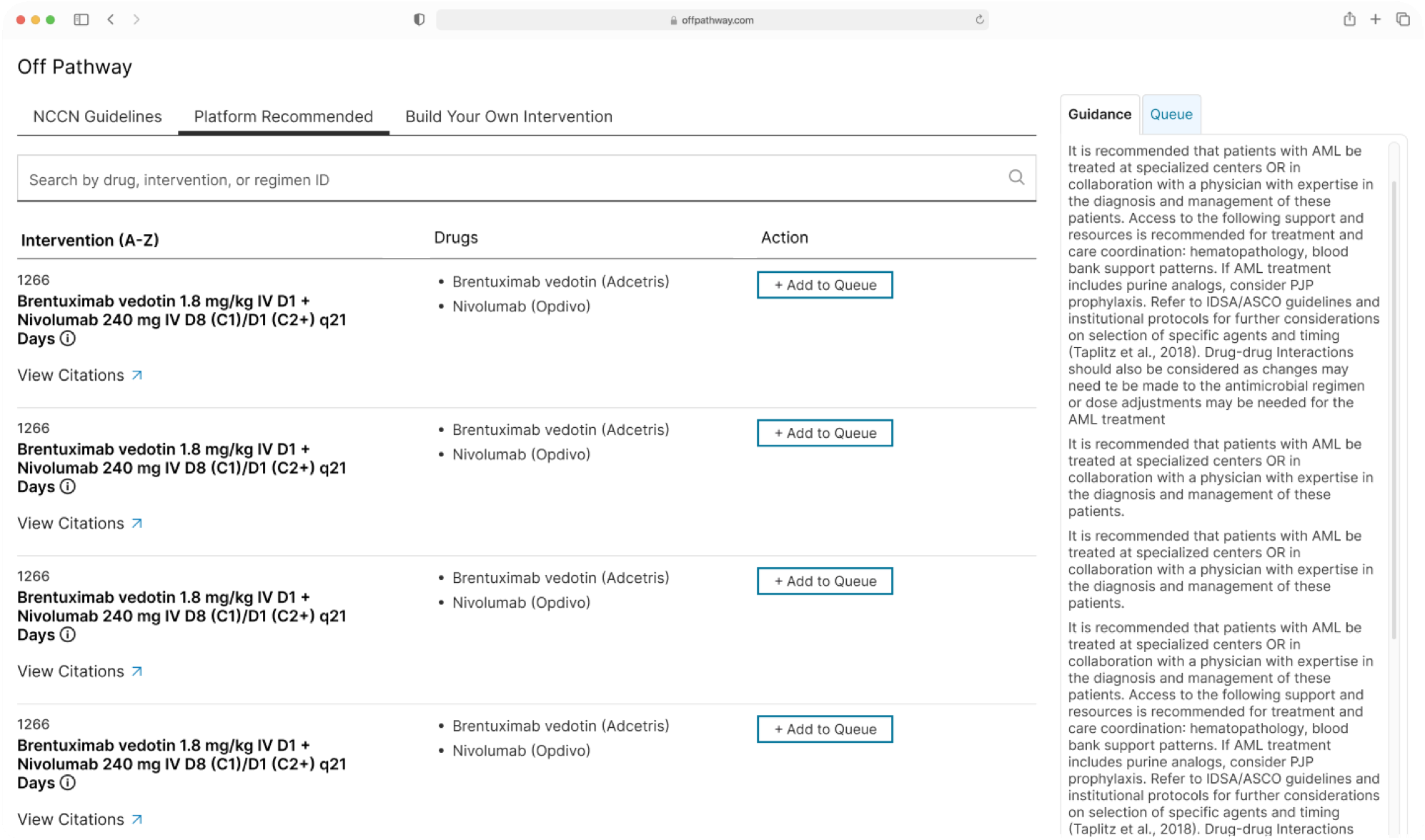
Task: Click the privacy shield icon
Action: [x=419, y=19]
